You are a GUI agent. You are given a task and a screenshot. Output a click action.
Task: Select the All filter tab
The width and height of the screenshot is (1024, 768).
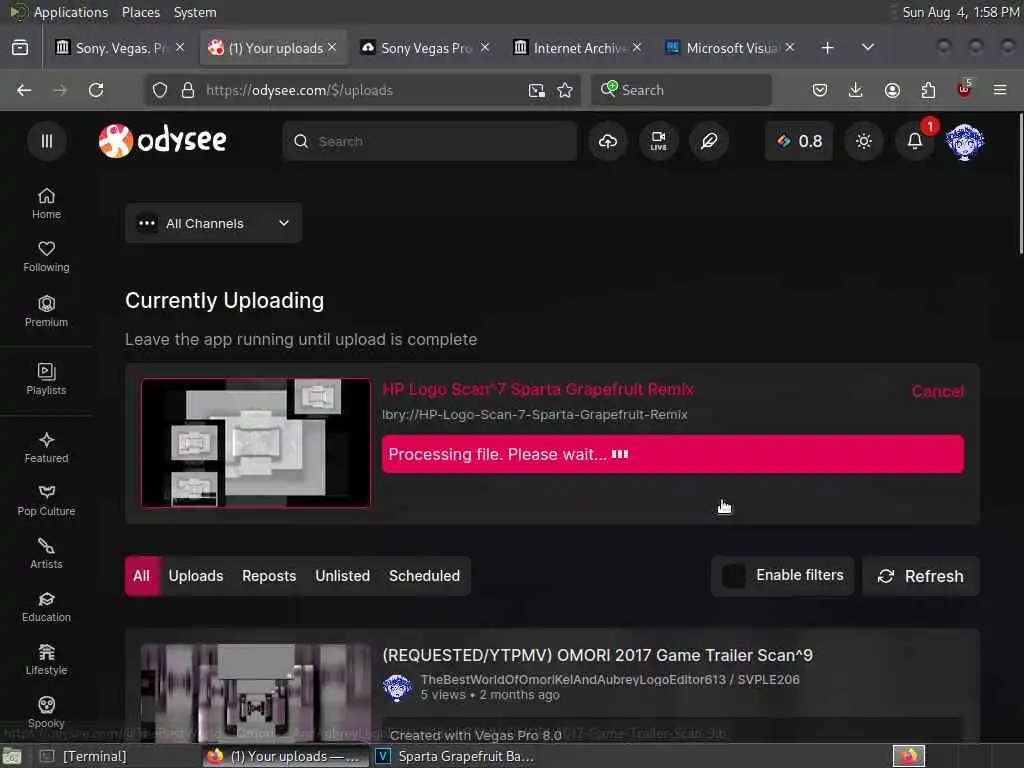(x=142, y=576)
